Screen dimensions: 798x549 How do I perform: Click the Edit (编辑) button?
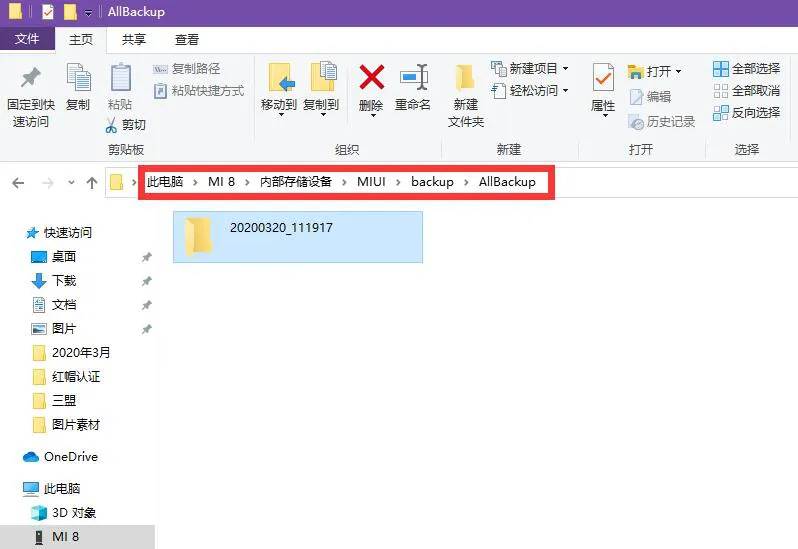(x=650, y=96)
